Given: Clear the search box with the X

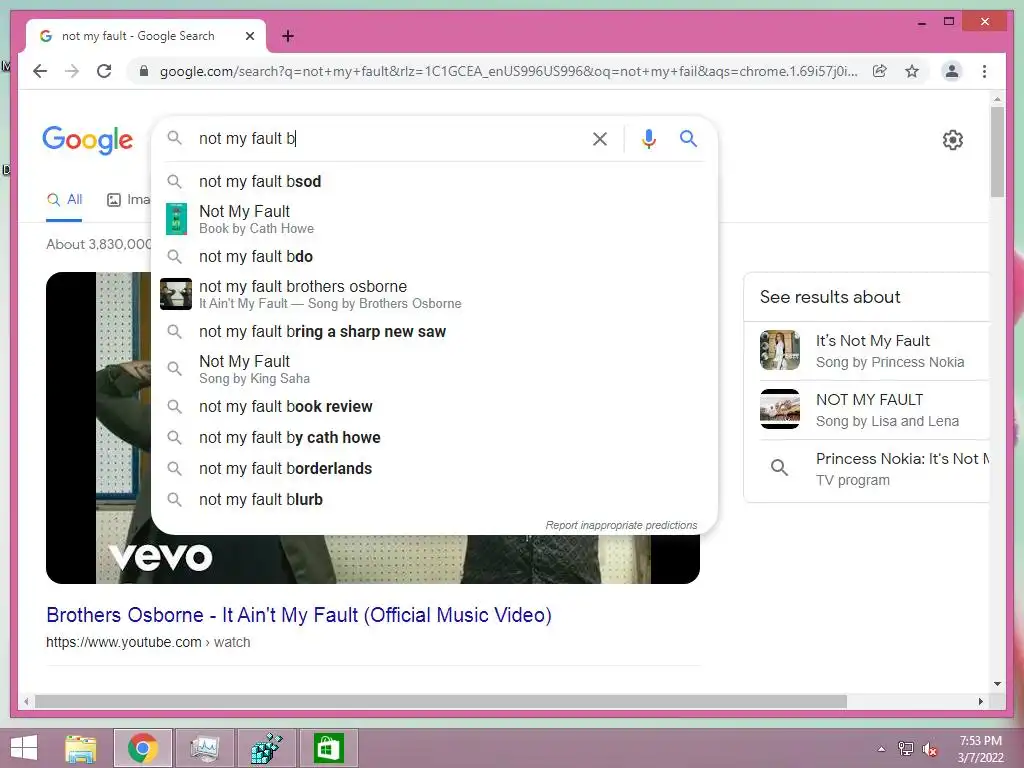Looking at the screenshot, I should pos(600,138).
